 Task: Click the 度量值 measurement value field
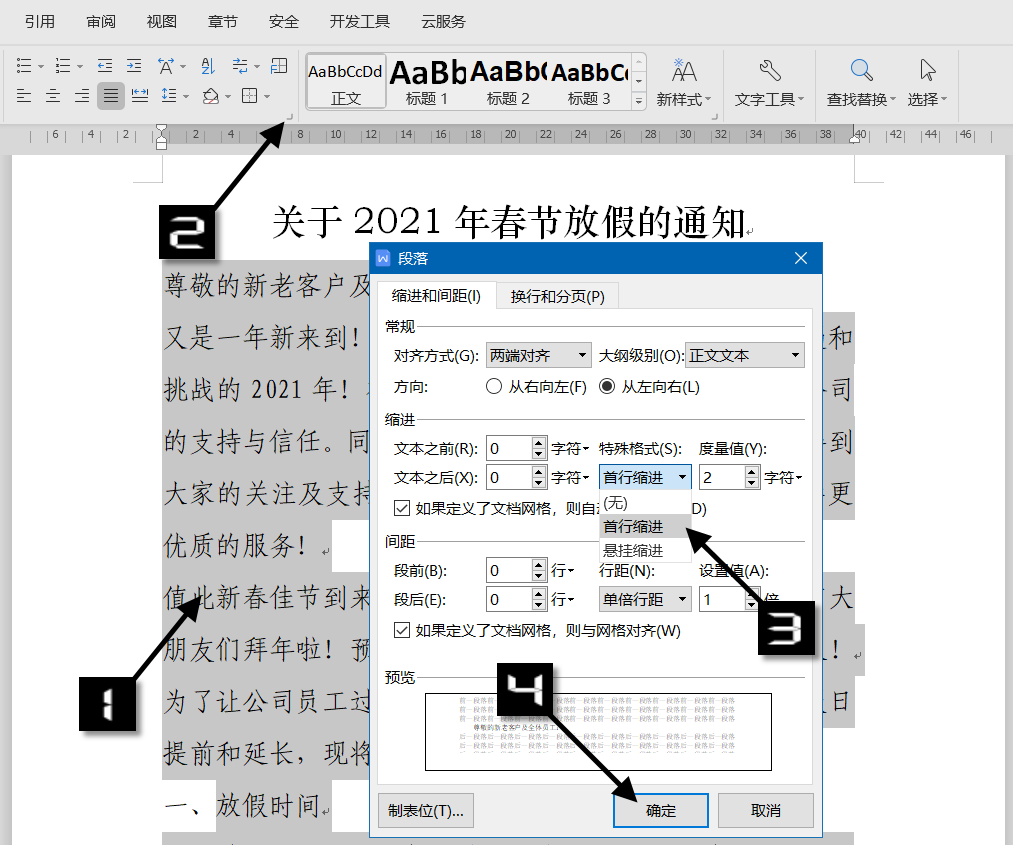pyautogui.click(x=721, y=477)
